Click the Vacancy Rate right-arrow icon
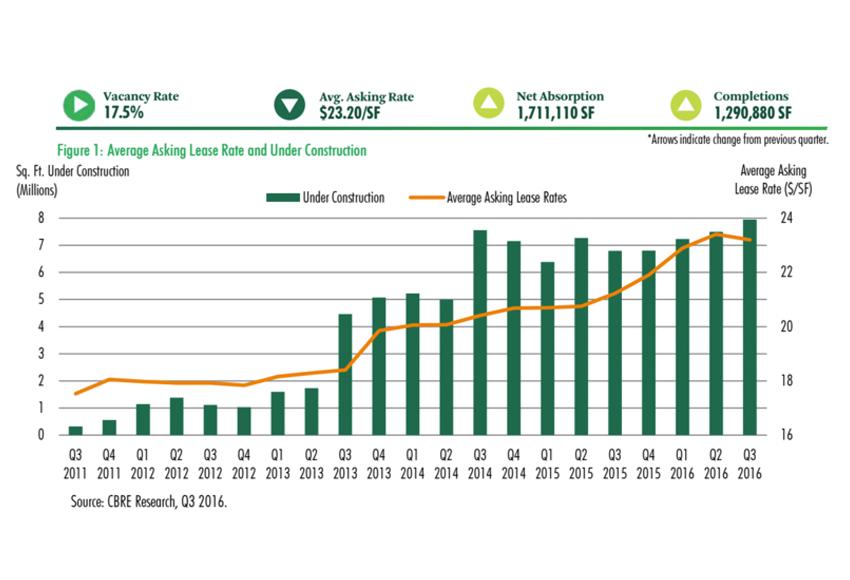The image size is (850, 580). (x=79, y=105)
